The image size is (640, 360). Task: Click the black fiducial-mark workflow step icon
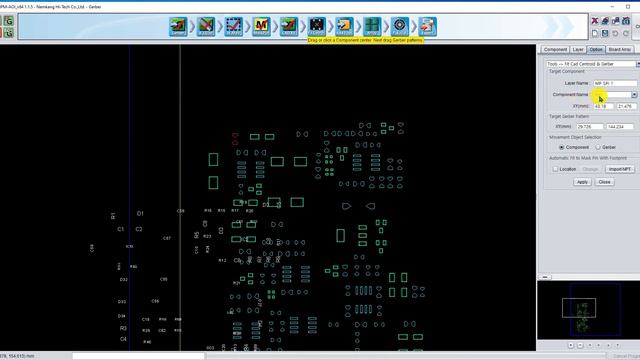pyautogui.click(x=317, y=27)
